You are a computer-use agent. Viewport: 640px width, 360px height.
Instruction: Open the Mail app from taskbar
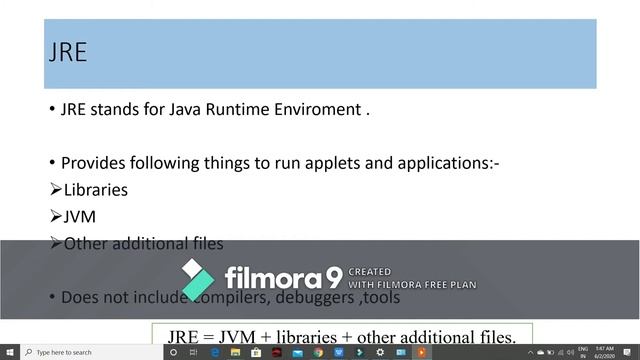tap(298, 352)
